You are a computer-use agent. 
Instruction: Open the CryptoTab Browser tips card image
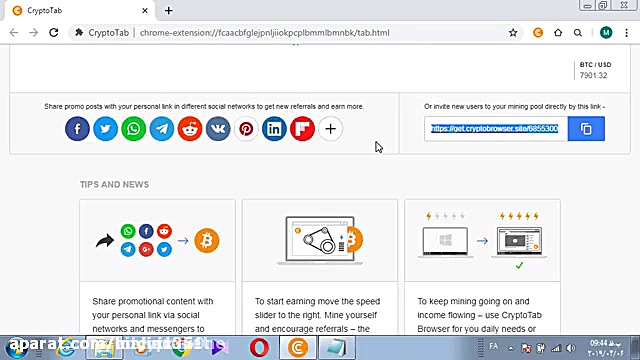tap(482, 240)
